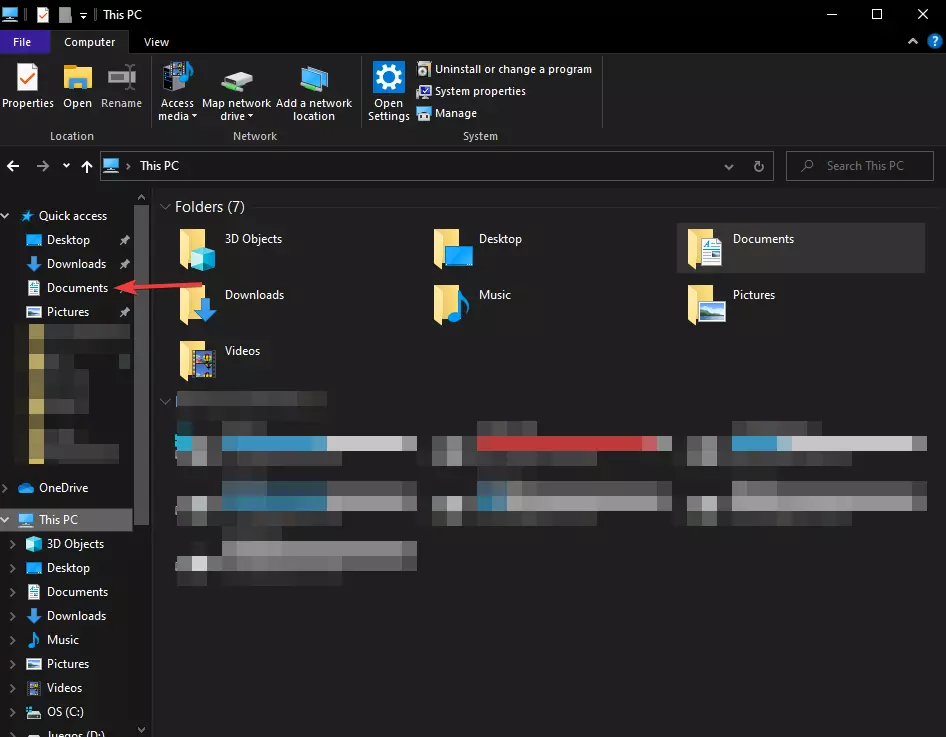The width and height of the screenshot is (946, 737).
Task: Click the Up directory arrow
Action: point(87,166)
